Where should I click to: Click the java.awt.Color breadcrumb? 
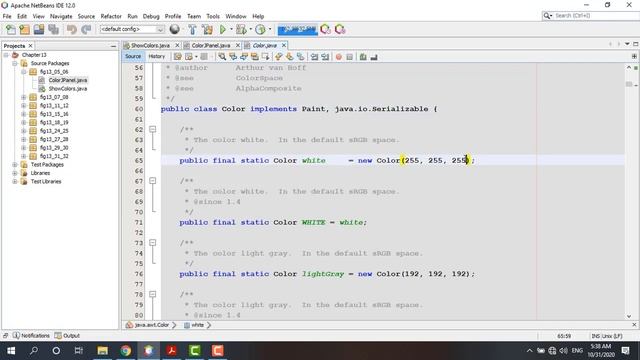(x=151, y=325)
